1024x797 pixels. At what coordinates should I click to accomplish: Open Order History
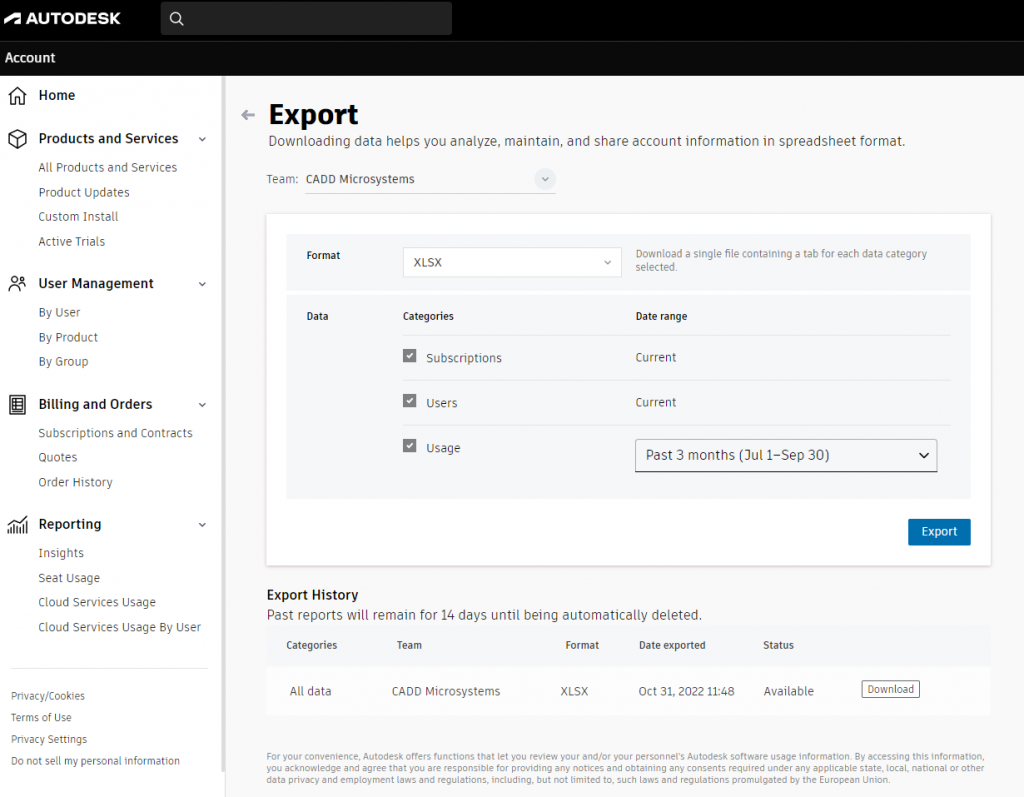75,482
